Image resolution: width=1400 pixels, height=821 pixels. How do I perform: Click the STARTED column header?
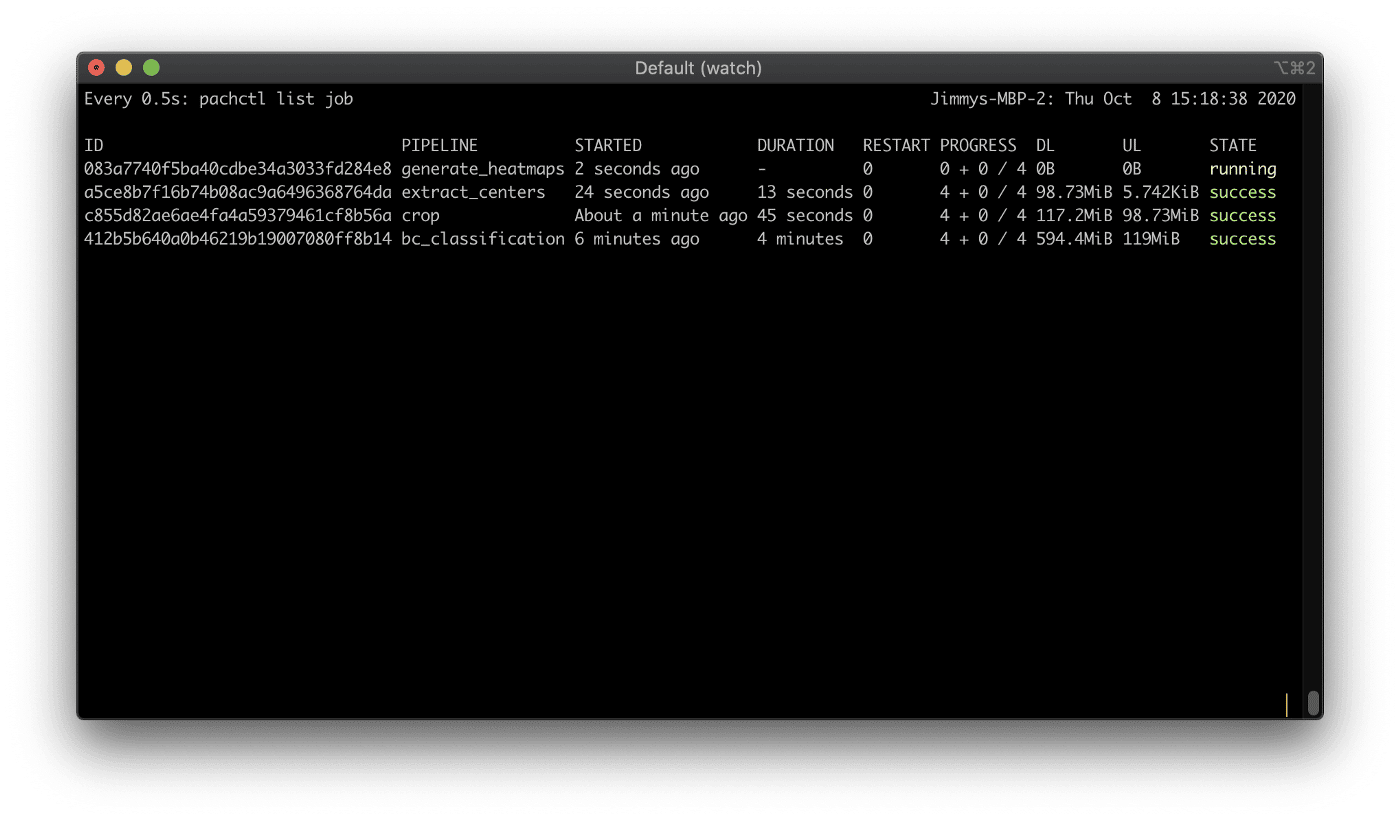coord(608,146)
